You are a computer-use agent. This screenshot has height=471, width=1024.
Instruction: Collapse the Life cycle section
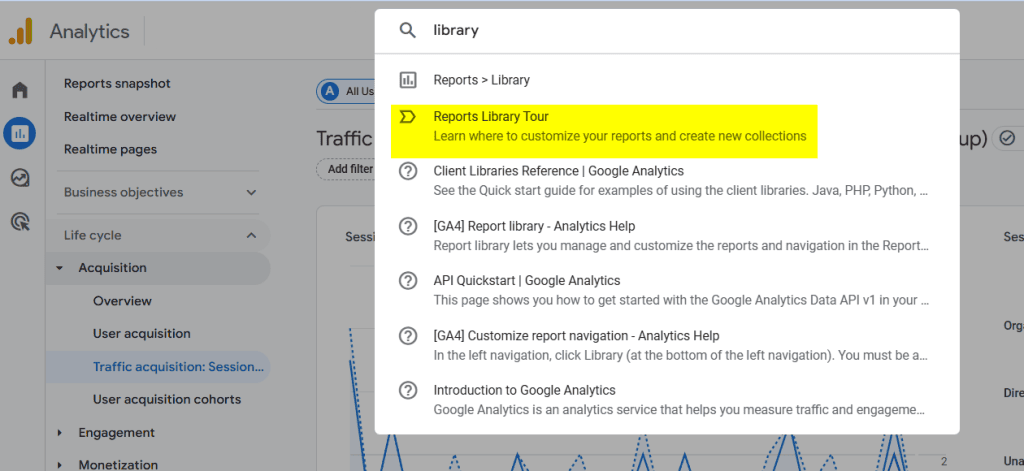tap(251, 236)
